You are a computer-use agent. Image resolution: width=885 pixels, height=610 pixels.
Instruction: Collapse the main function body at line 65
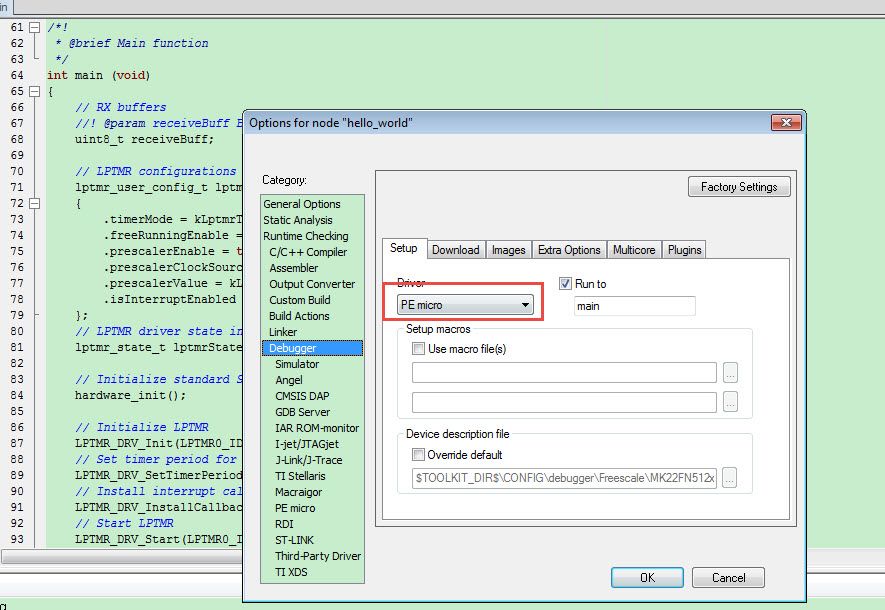pos(34,91)
